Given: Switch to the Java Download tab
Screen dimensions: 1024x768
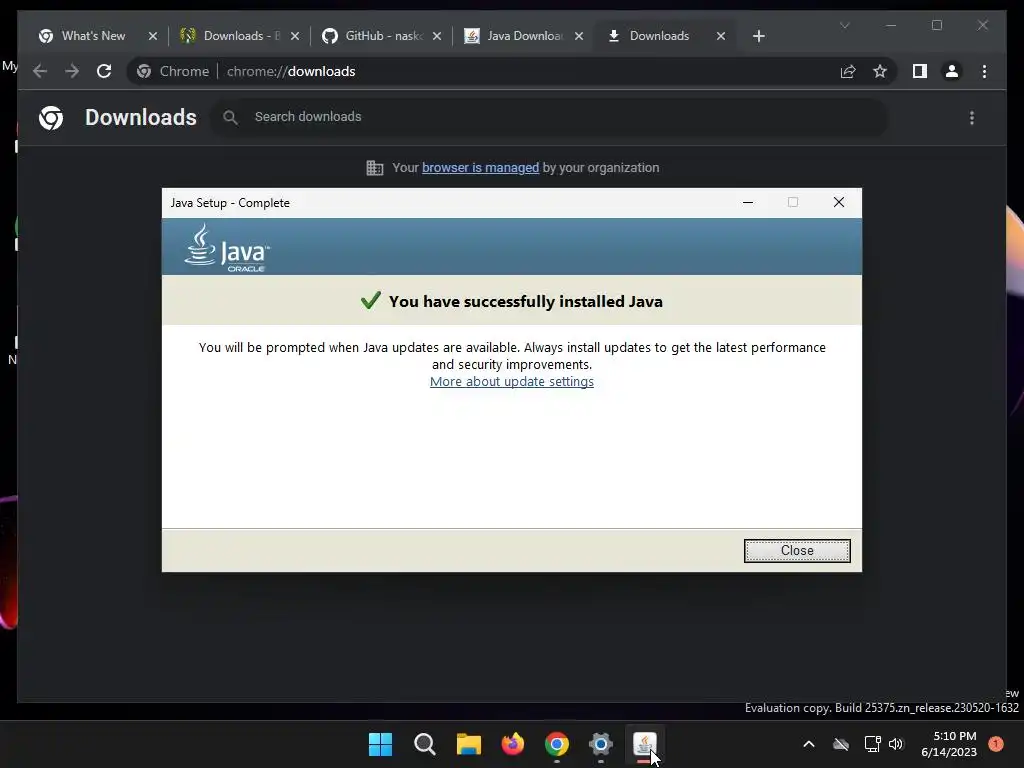Looking at the screenshot, I should 524,36.
